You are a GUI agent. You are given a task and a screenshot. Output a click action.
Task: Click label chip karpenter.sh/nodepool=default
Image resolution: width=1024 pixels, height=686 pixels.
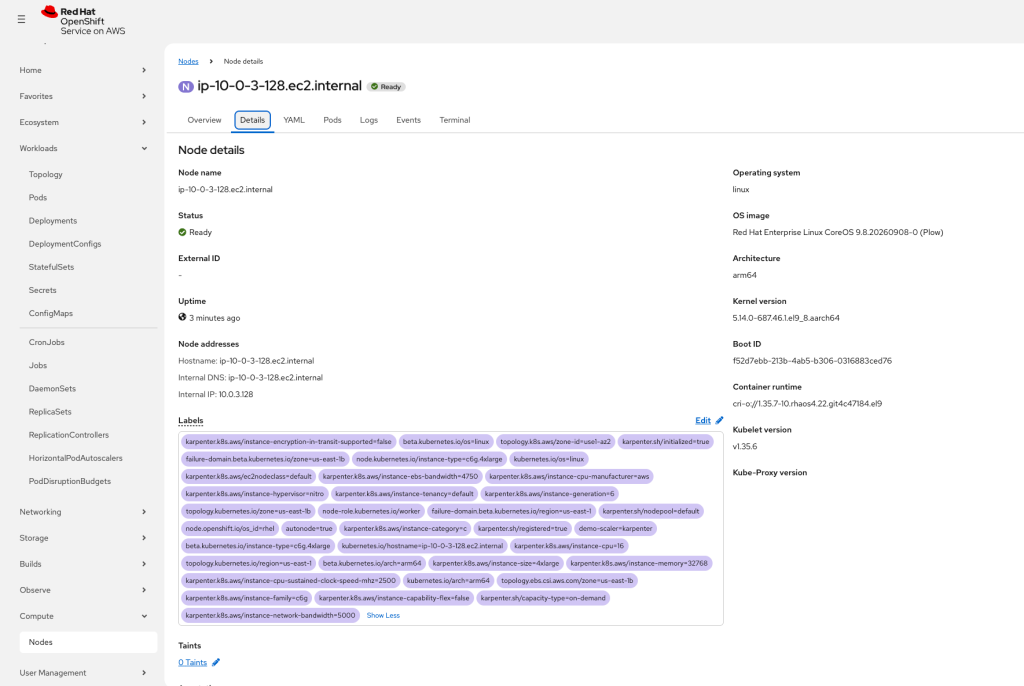[x=650, y=511]
